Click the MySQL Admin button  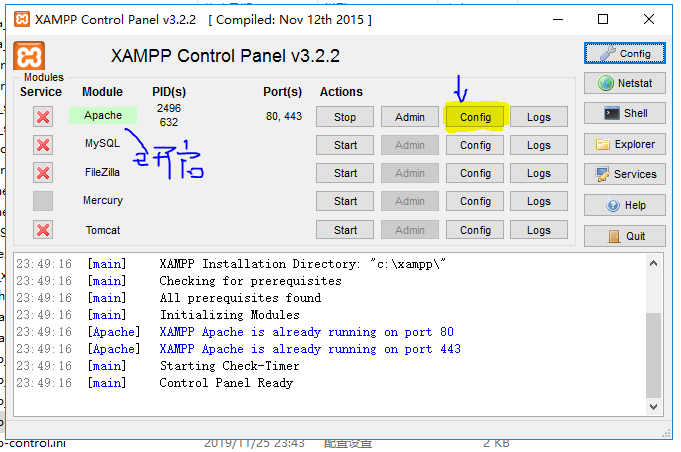(x=410, y=145)
